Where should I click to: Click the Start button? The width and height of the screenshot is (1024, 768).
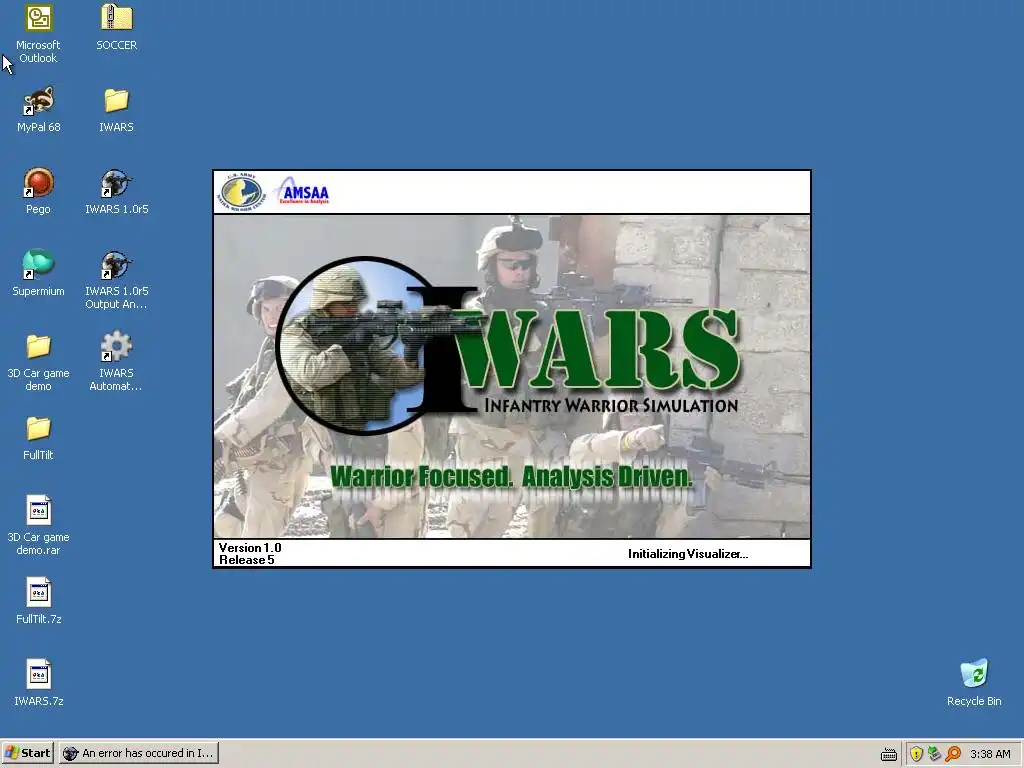click(27, 753)
